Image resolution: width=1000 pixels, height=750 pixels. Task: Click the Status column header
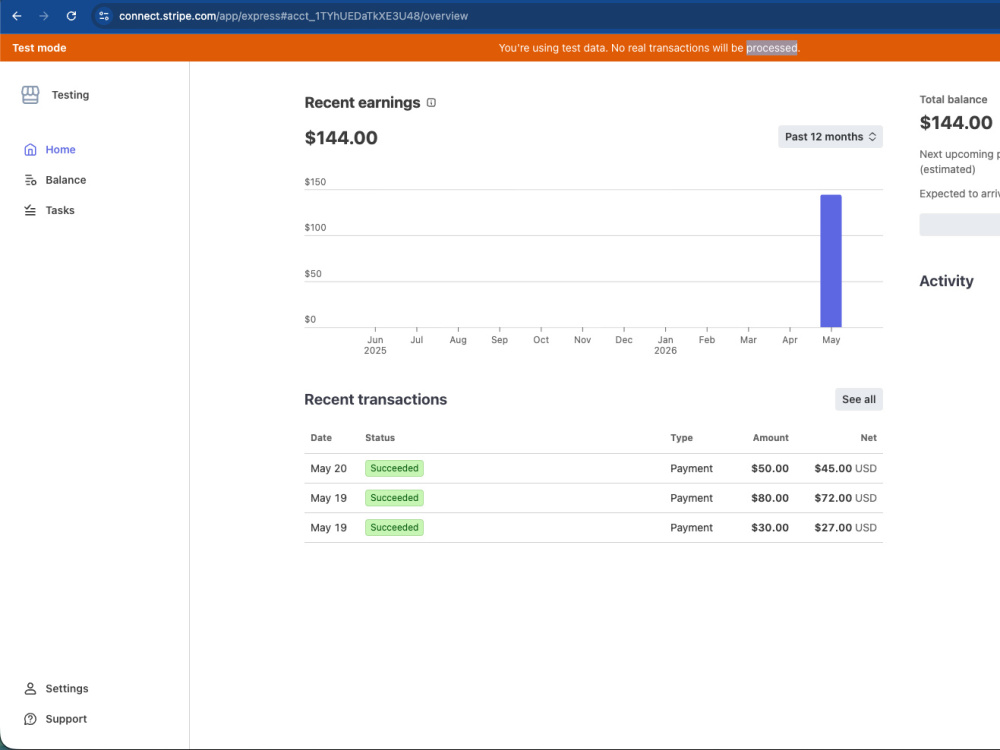[x=379, y=438]
